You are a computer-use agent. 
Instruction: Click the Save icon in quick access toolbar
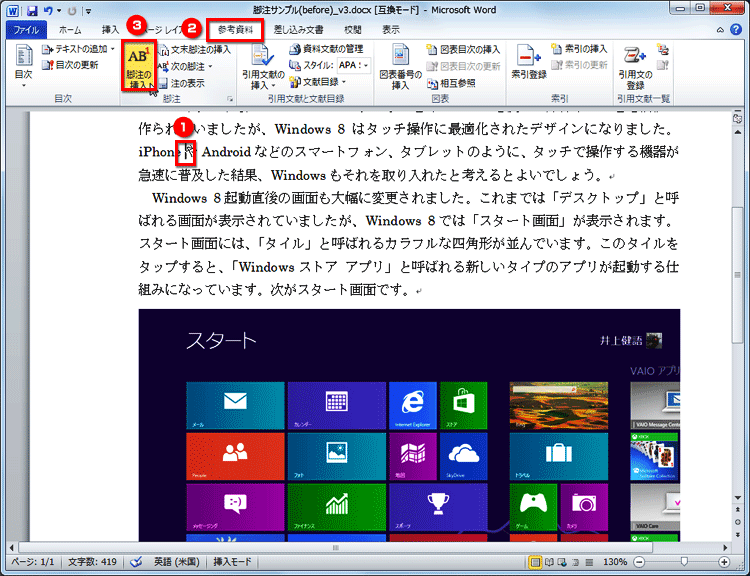pos(32,10)
